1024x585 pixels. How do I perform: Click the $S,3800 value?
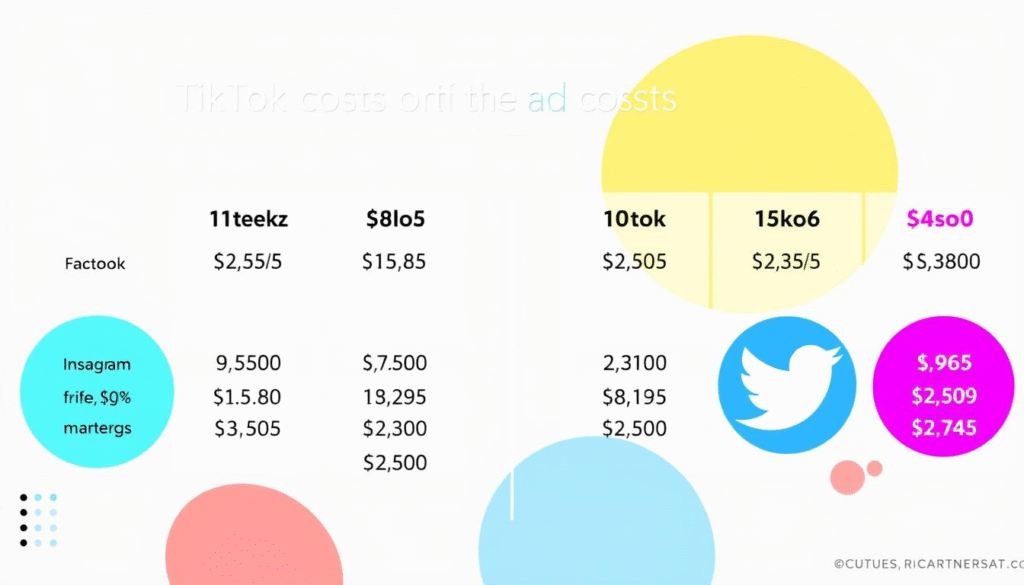point(940,263)
